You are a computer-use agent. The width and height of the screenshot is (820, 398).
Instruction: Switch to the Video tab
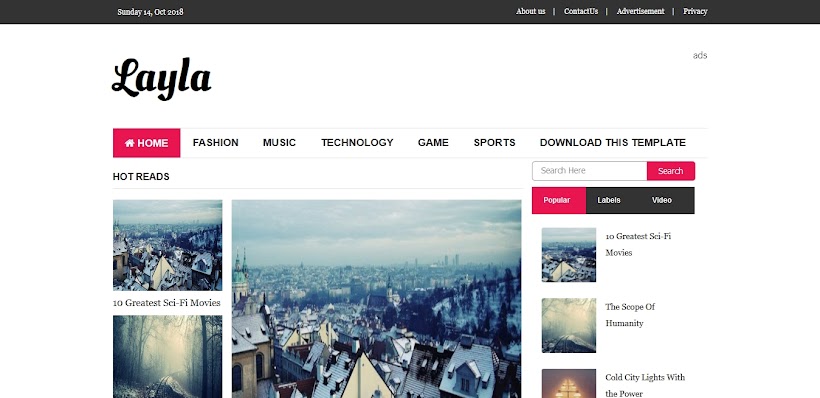click(x=662, y=200)
